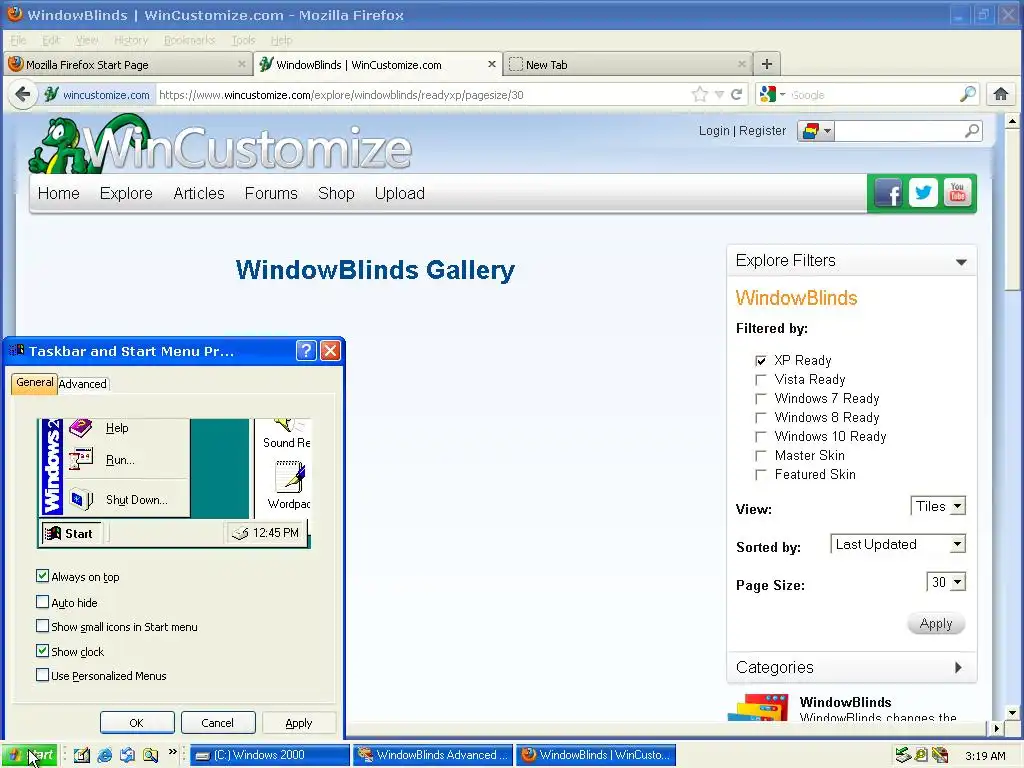Open the address bar history dropdown arrow
The height and width of the screenshot is (768, 1024).
coord(719,95)
